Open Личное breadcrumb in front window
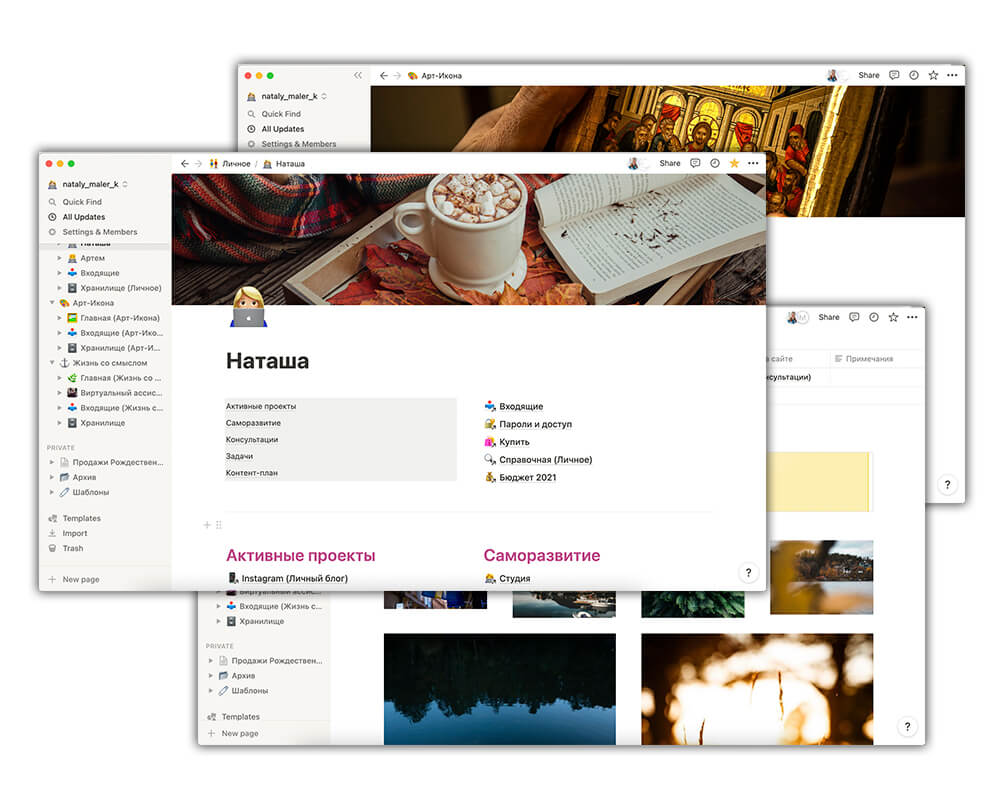Image resolution: width=1000 pixels, height=800 pixels. [x=230, y=164]
